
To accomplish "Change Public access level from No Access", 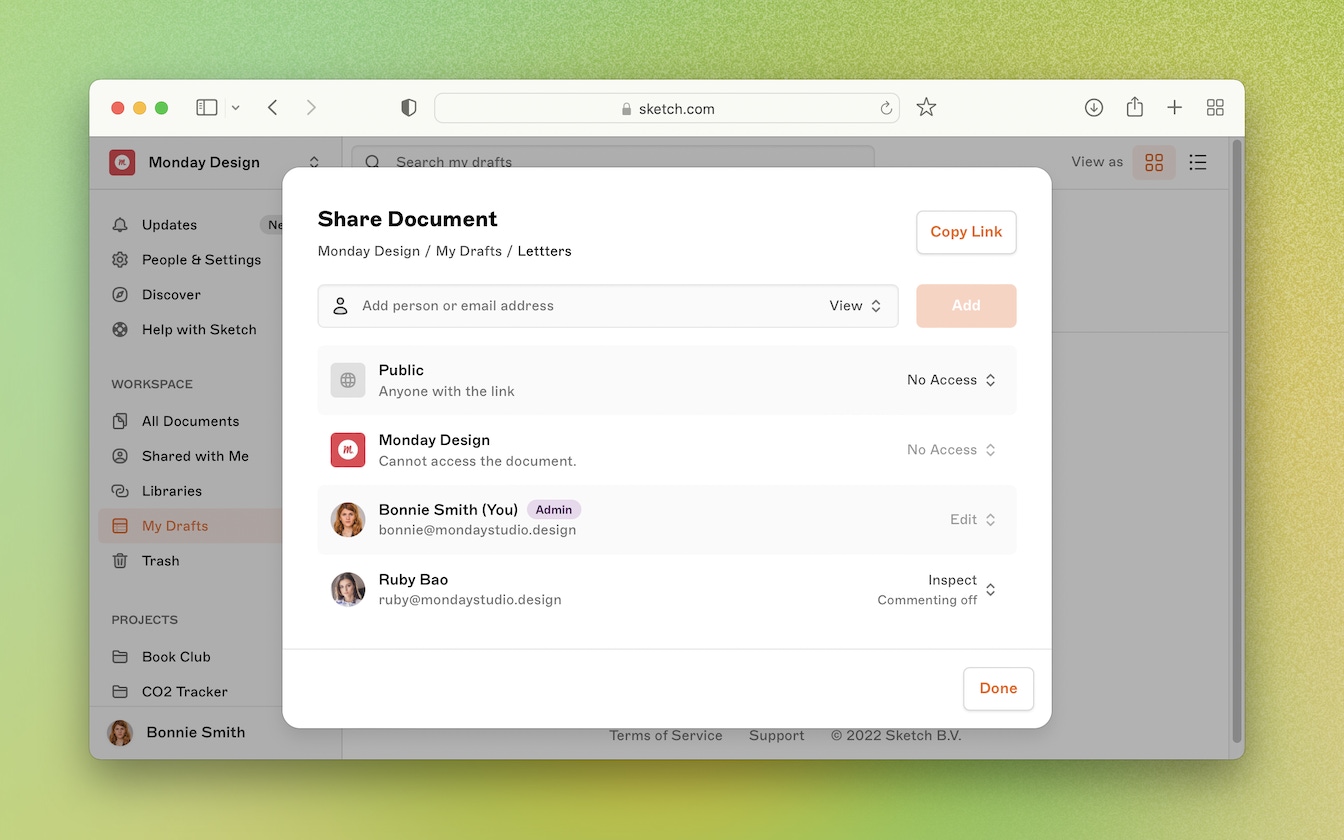I will coord(950,380).
